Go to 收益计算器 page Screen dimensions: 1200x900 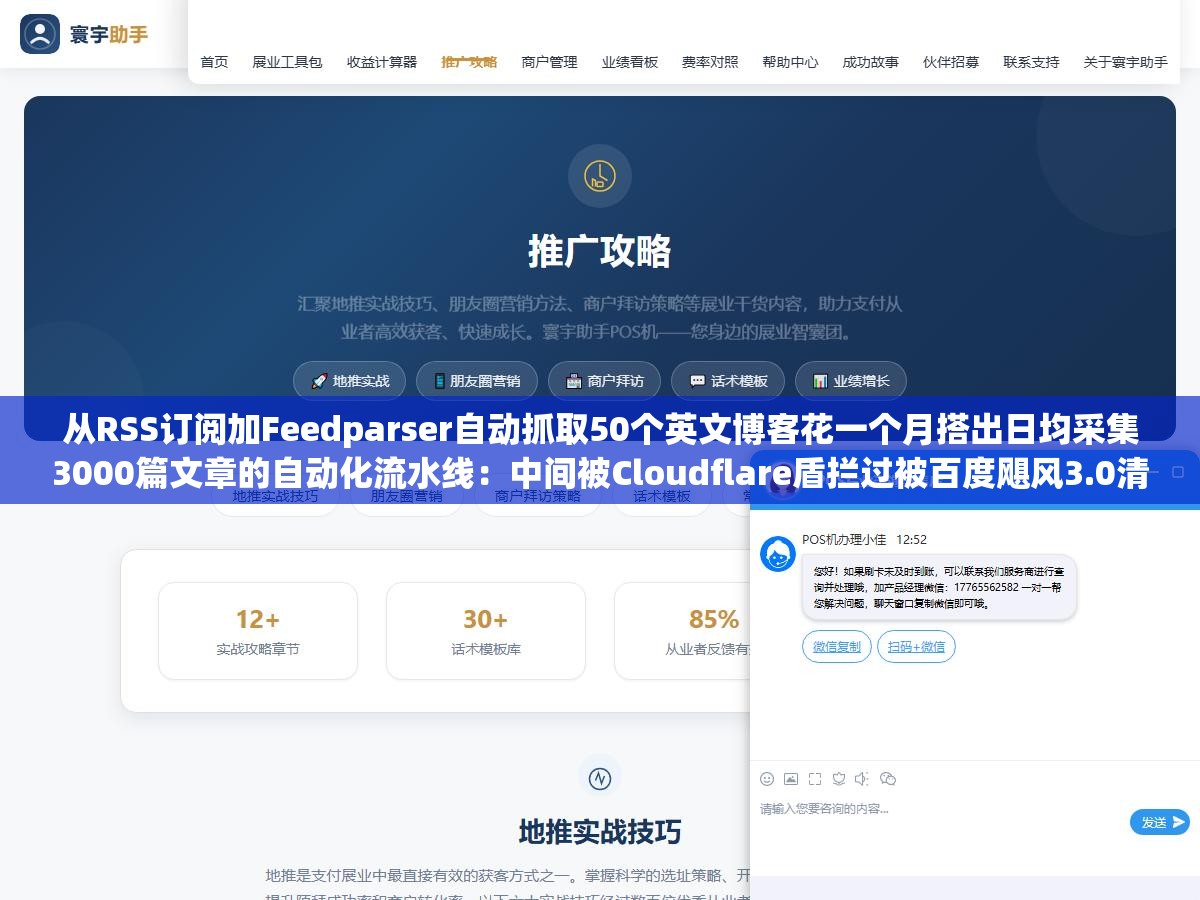[x=382, y=62]
